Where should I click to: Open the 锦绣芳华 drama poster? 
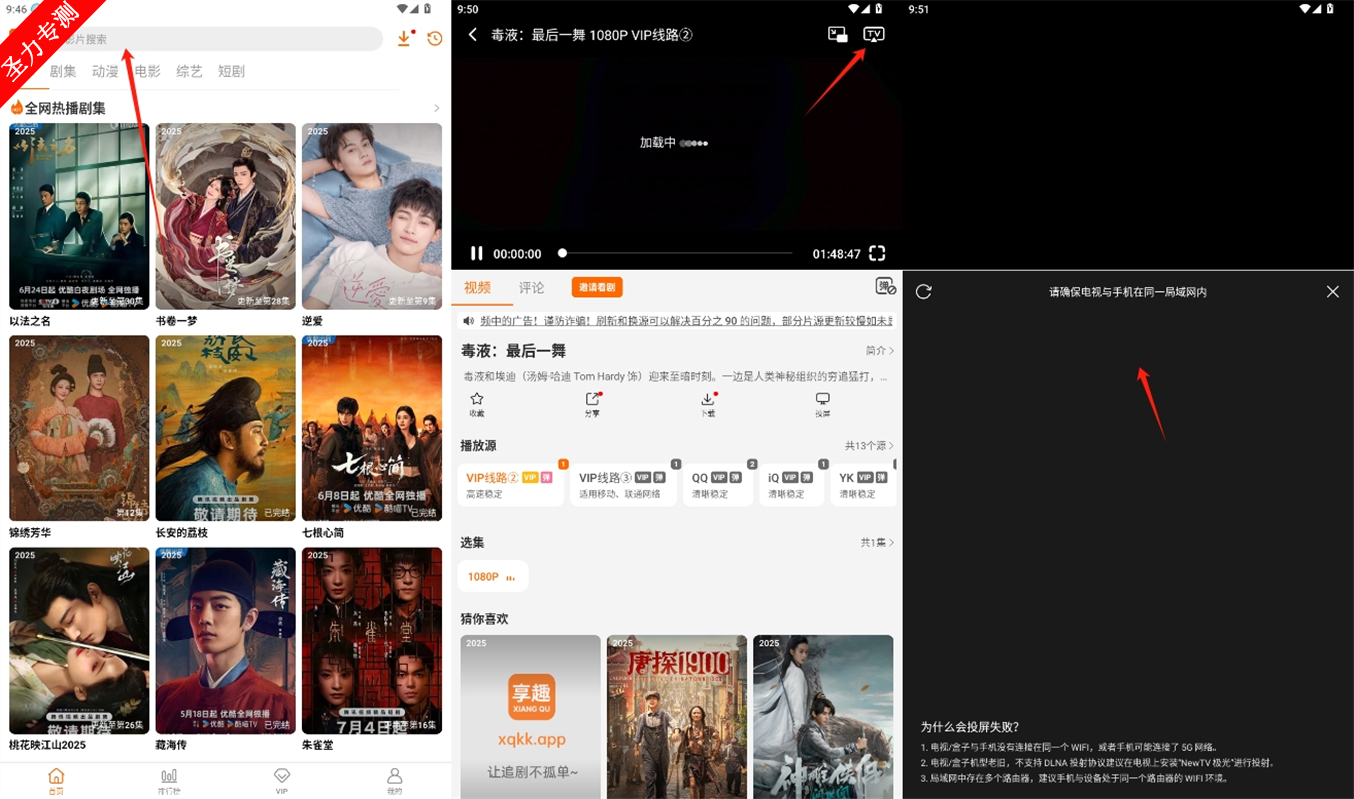pyautogui.click(x=79, y=428)
